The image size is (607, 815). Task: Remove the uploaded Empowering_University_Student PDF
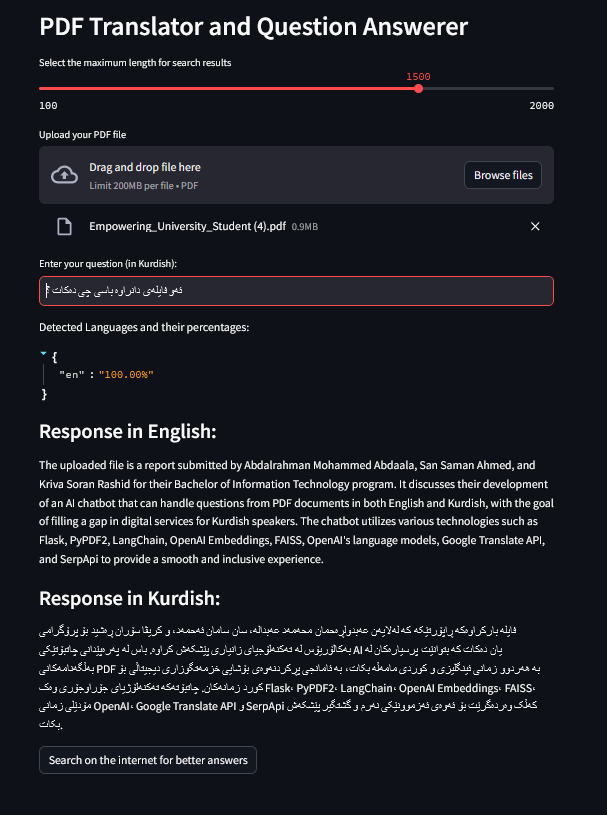(535, 227)
